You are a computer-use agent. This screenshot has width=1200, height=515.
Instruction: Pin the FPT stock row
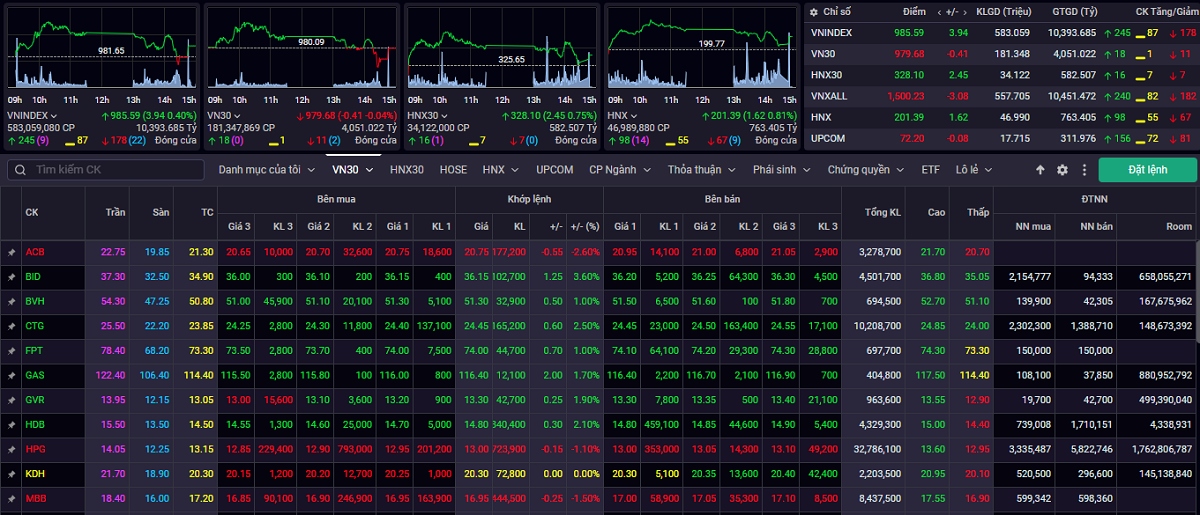click(11, 350)
